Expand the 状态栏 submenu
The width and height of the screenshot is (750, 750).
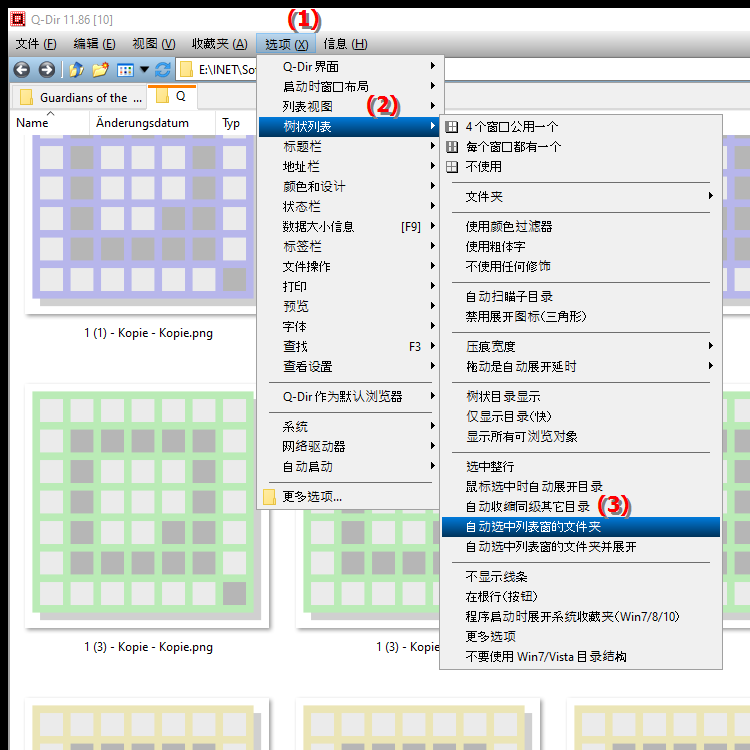(x=350, y=207)
